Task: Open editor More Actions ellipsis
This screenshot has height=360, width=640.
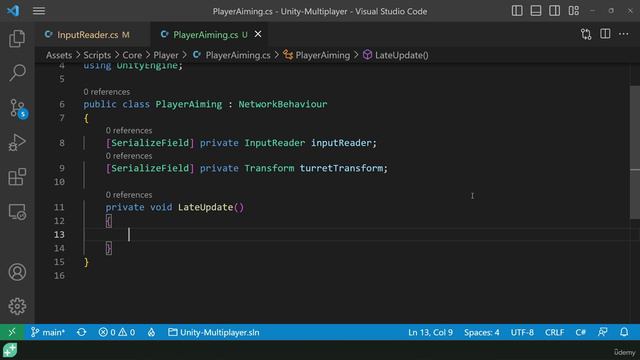Action: (624, 34)
